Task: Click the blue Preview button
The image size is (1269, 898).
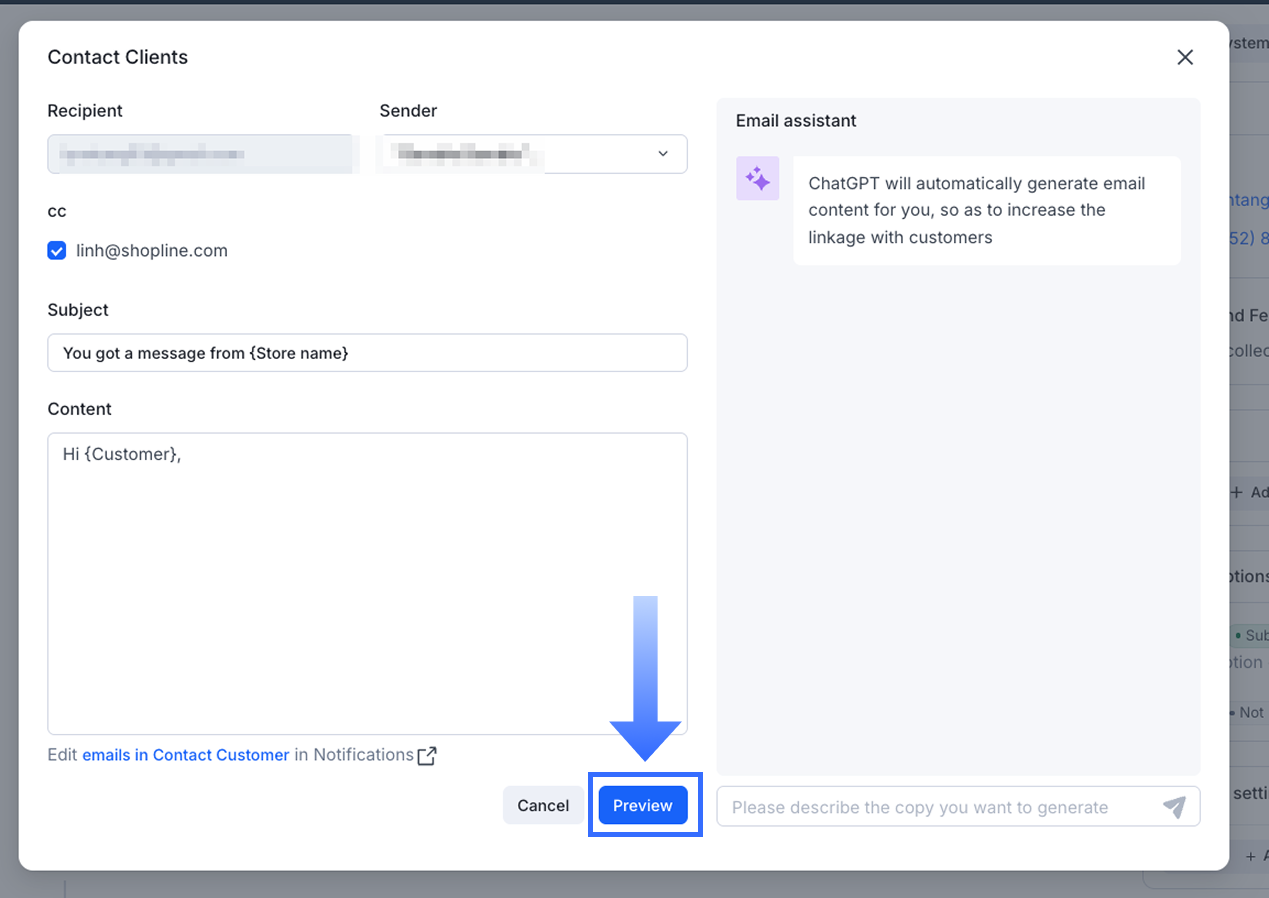Action: 643,806
